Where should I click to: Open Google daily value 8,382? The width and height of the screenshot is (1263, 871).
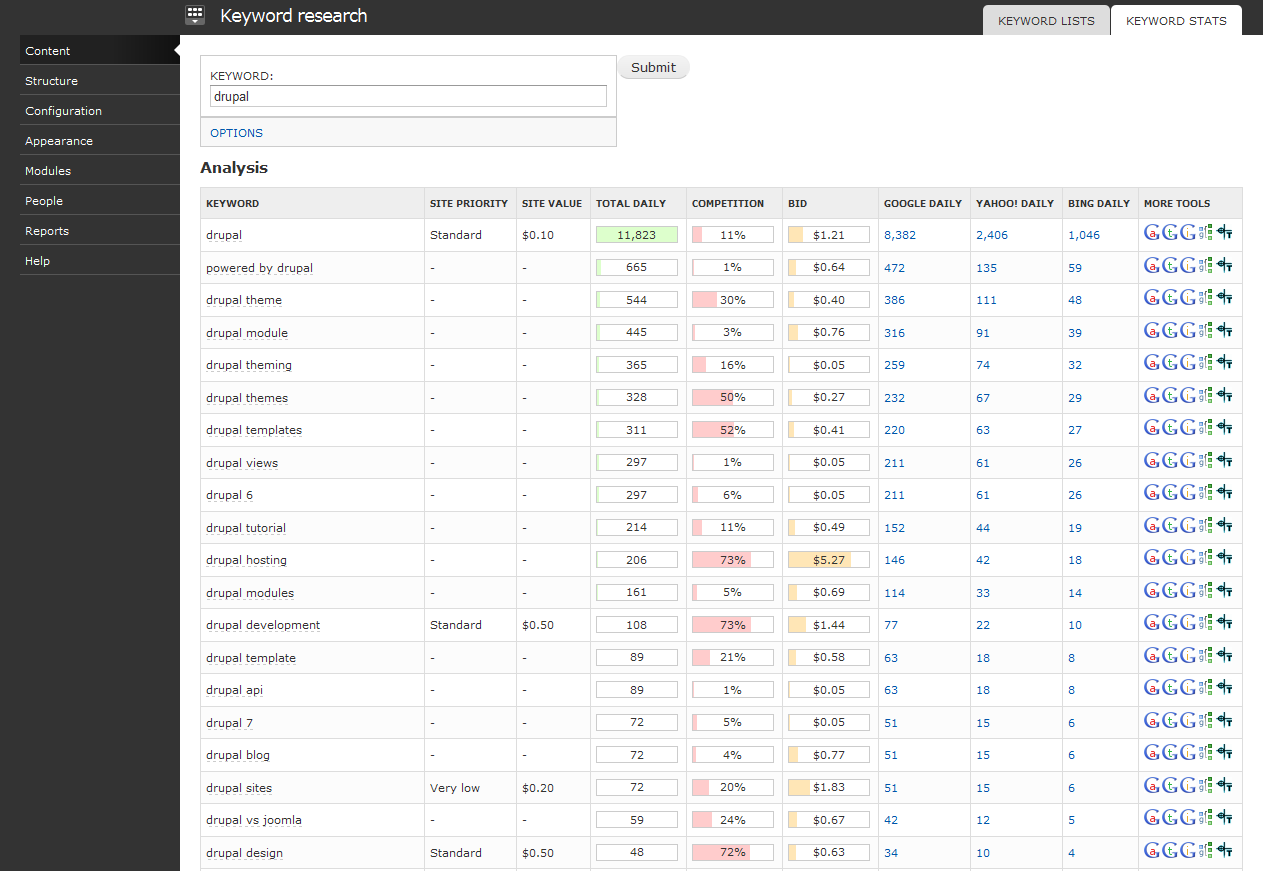pyautogui.click(x=900, y=235)
